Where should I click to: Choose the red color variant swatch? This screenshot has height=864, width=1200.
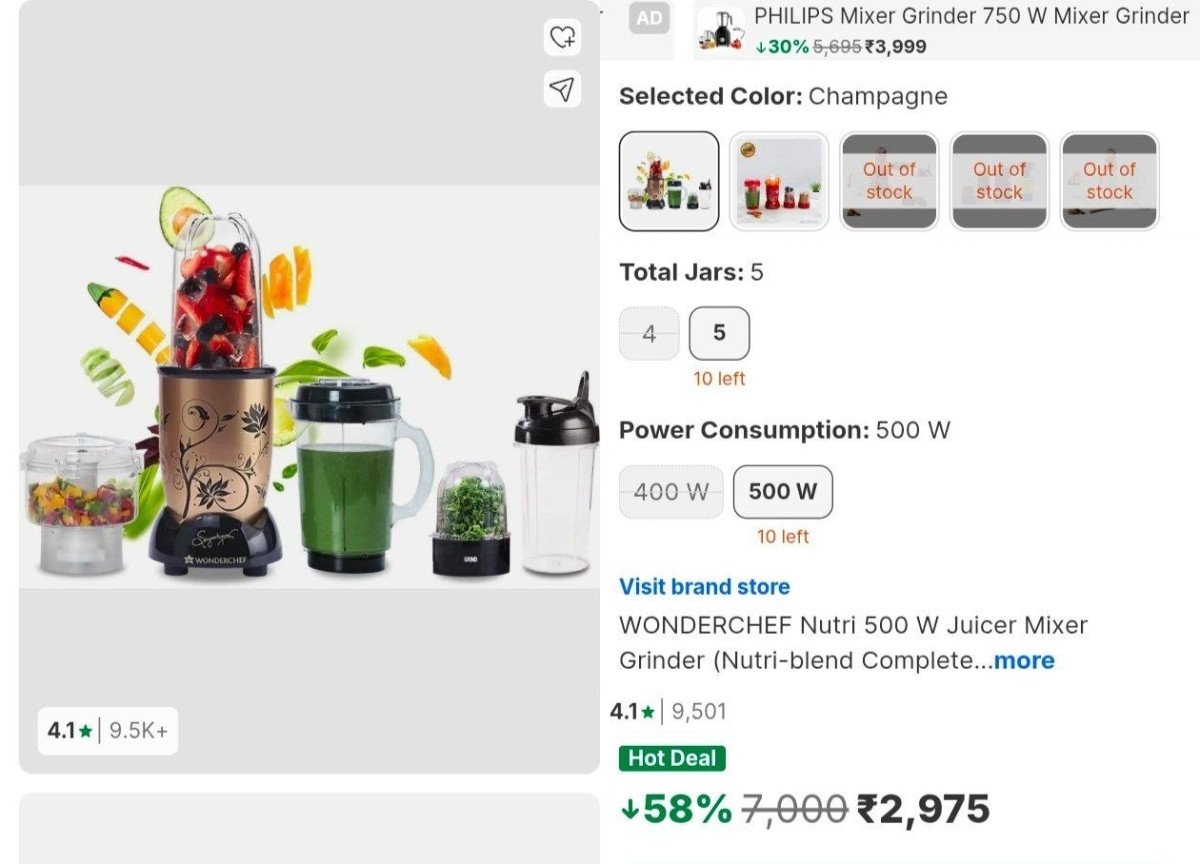pyautogui.click(x=779, y=181)
